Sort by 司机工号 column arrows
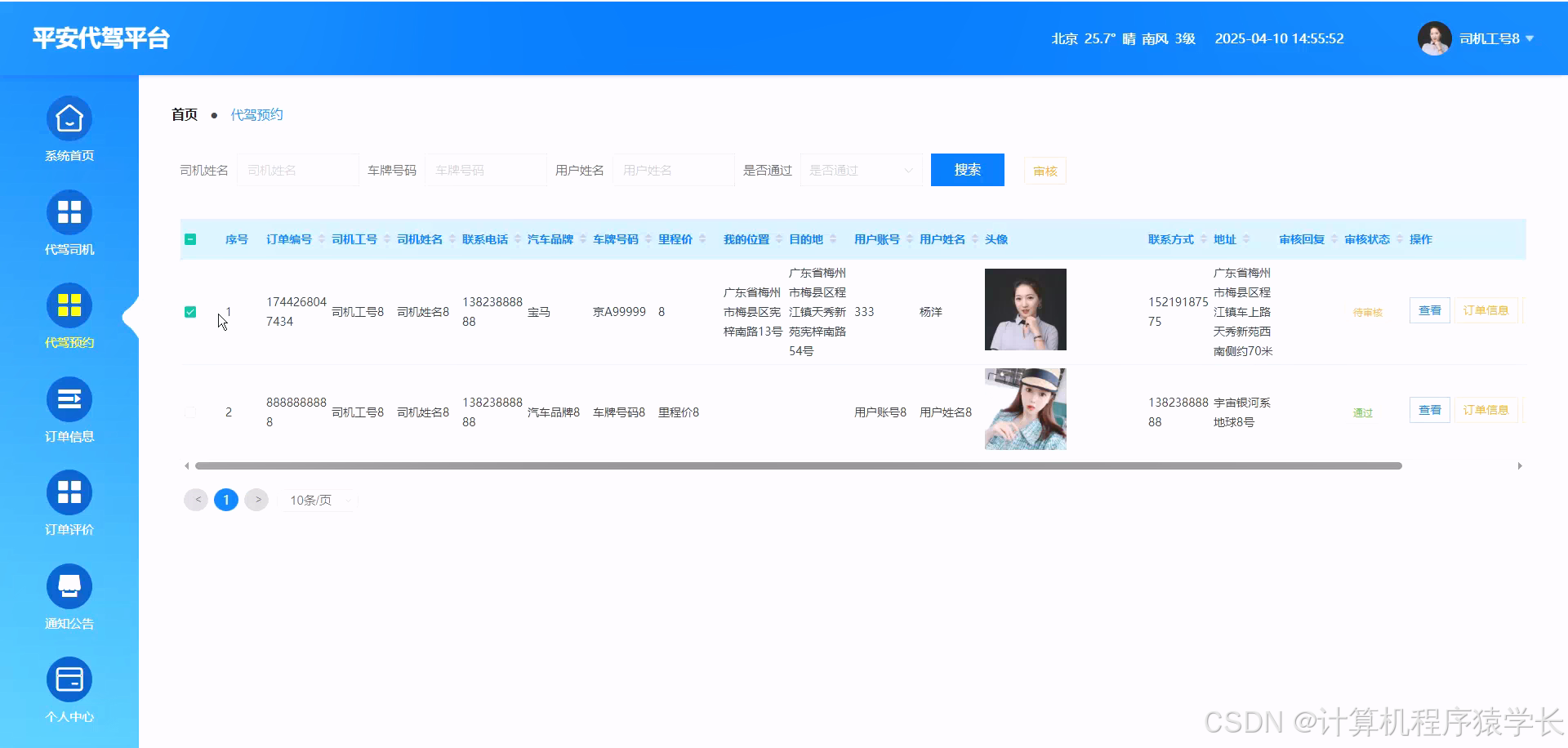The width and height of the screenshot is (1568, 748). click(x=386, y=239)
